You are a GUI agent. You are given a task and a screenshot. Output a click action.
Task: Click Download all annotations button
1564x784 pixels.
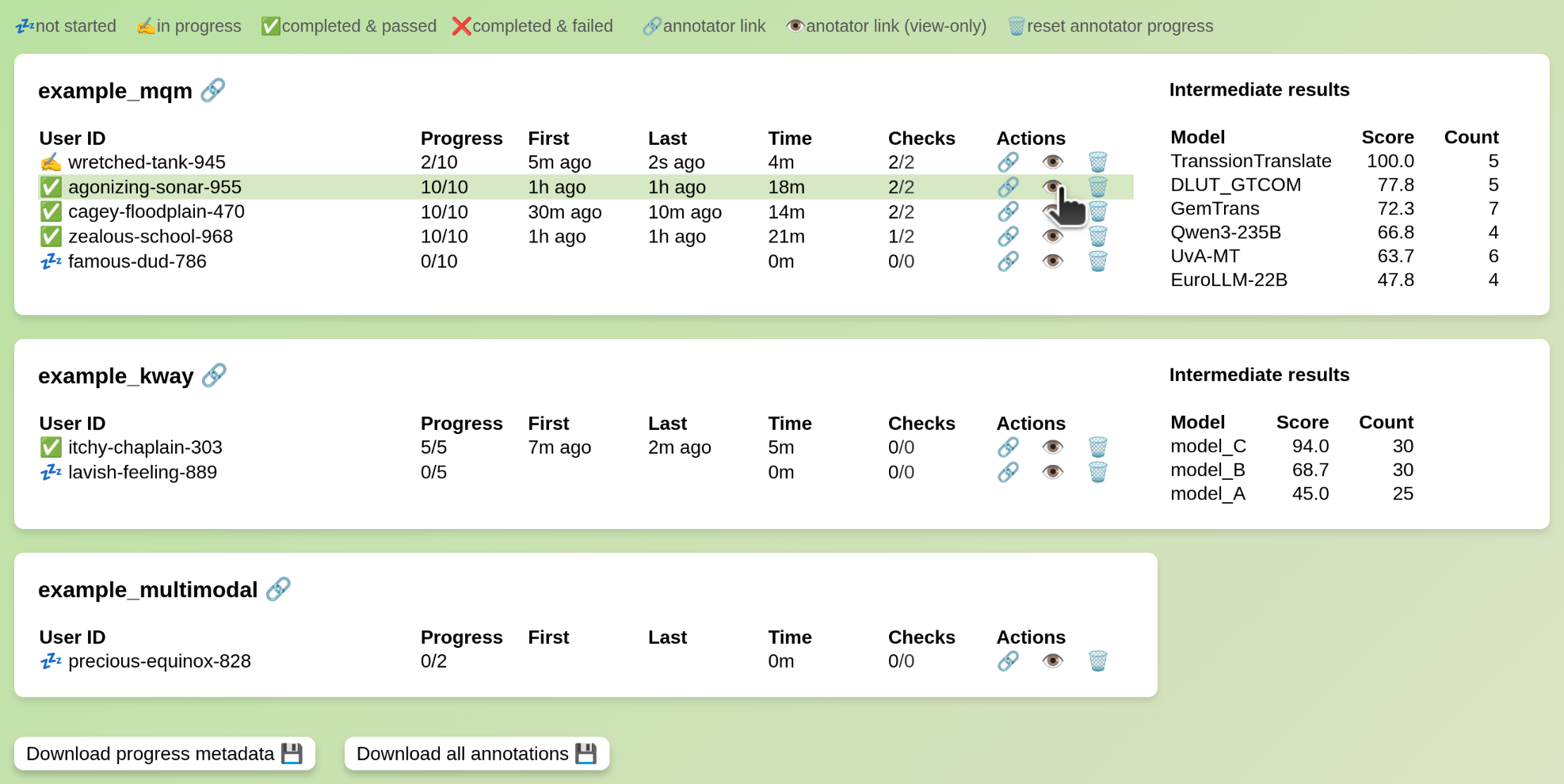tap(476, 753)
